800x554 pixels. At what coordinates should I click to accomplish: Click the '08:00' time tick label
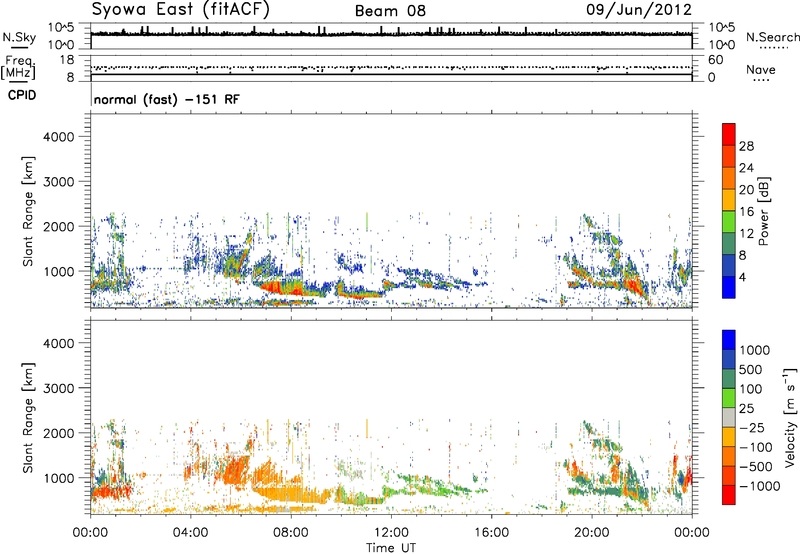pos(291,533)
